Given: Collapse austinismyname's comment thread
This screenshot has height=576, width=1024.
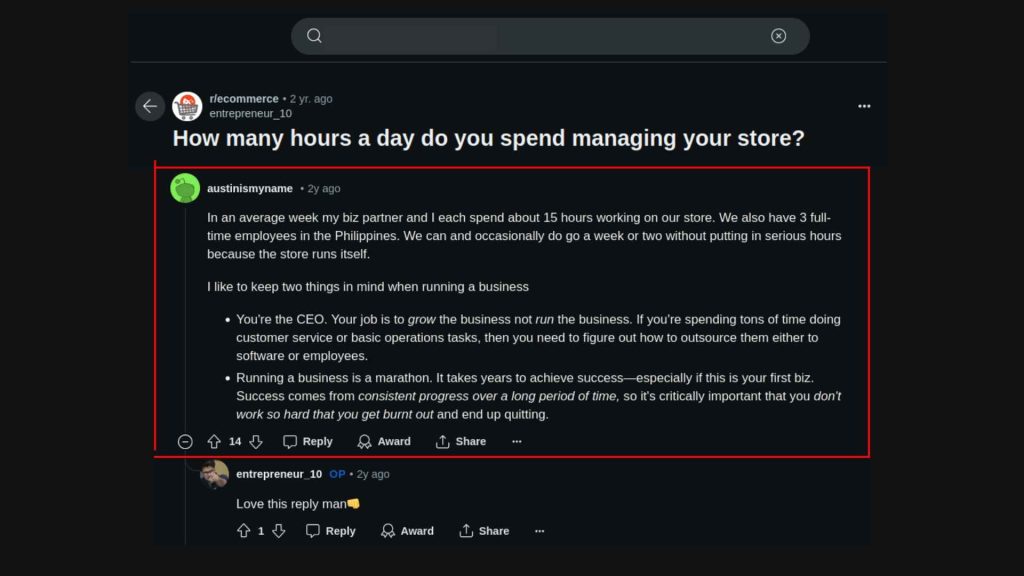Looking at the screenshot, I should click(185, 442).
